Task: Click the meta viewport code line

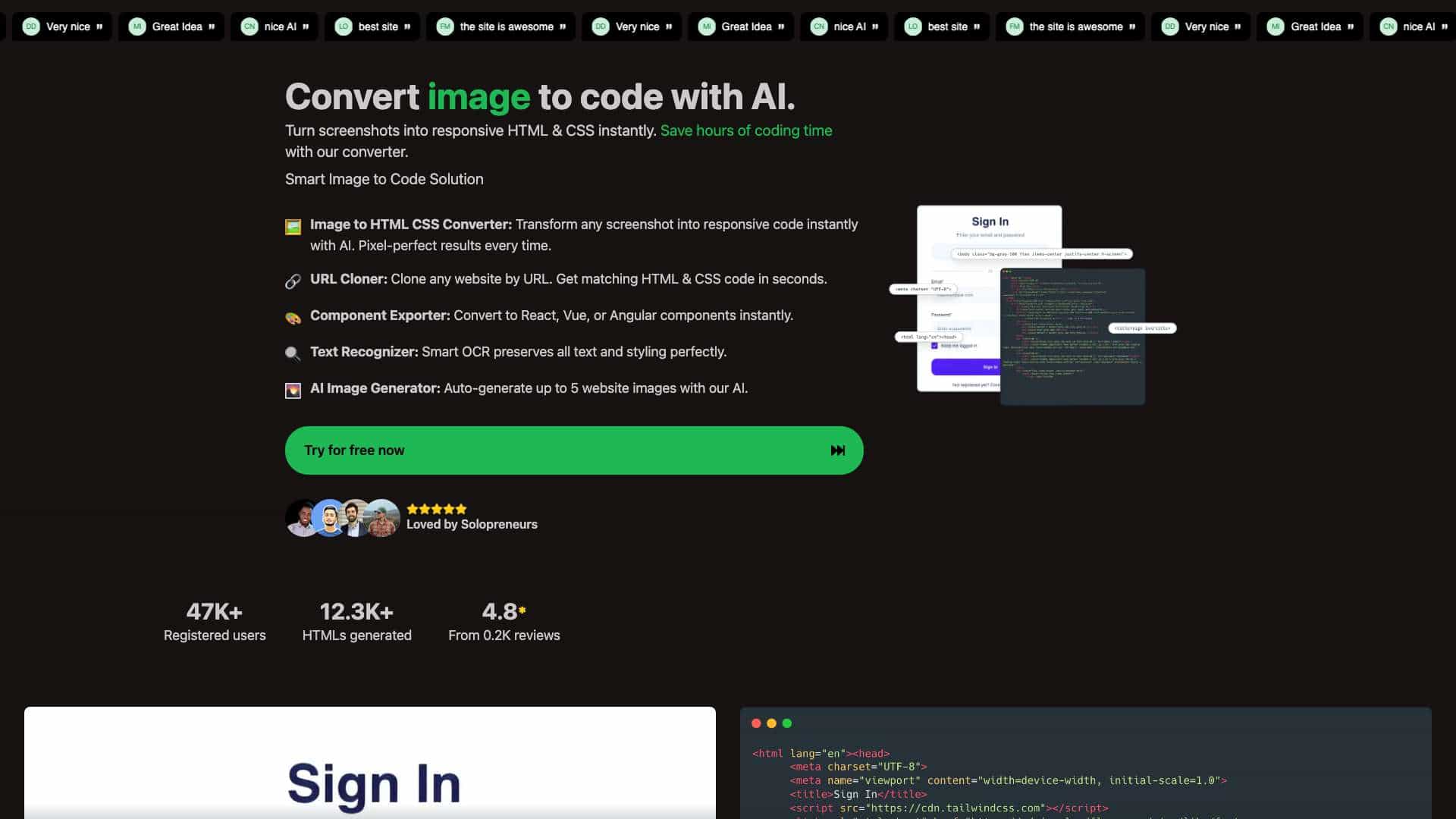Action: point(1008,780)
